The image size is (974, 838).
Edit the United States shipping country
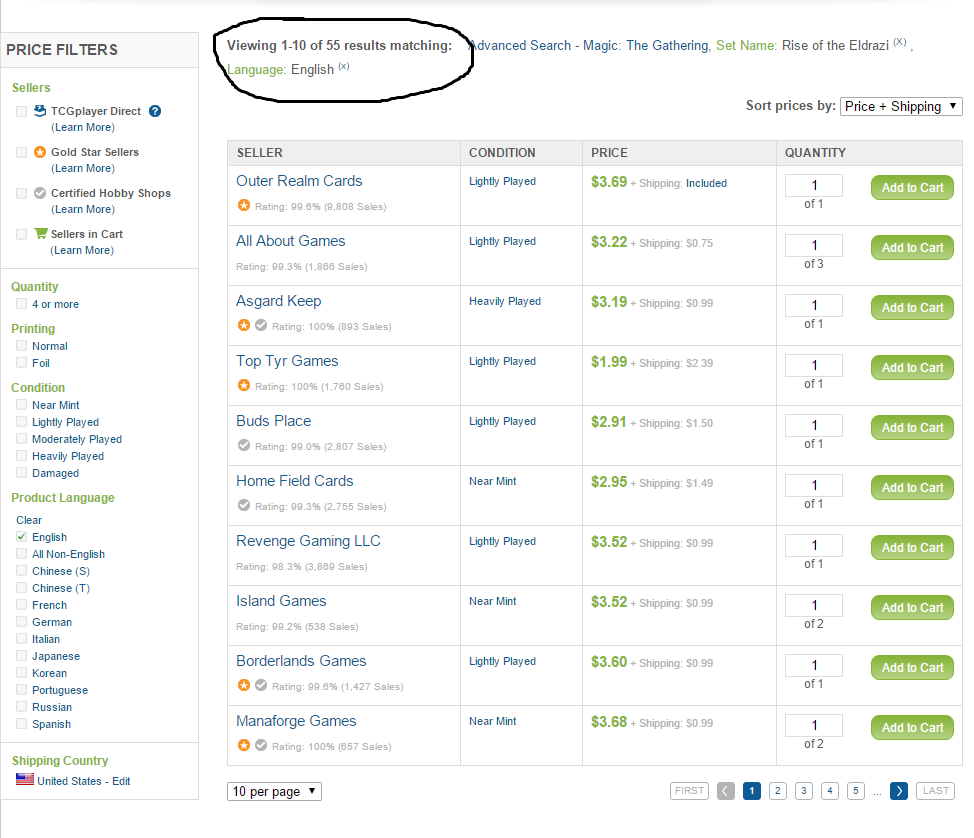point(121,781)
